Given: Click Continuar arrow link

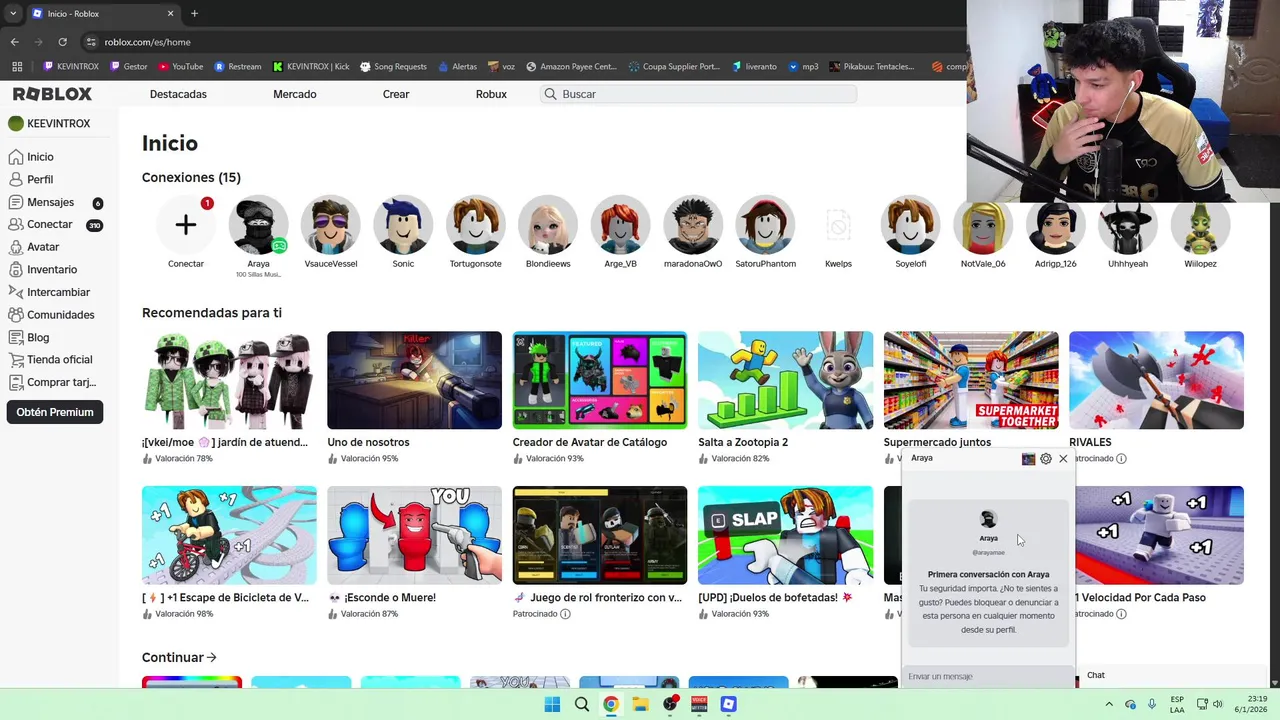Looking at the screenshot, I should point(179,657).
